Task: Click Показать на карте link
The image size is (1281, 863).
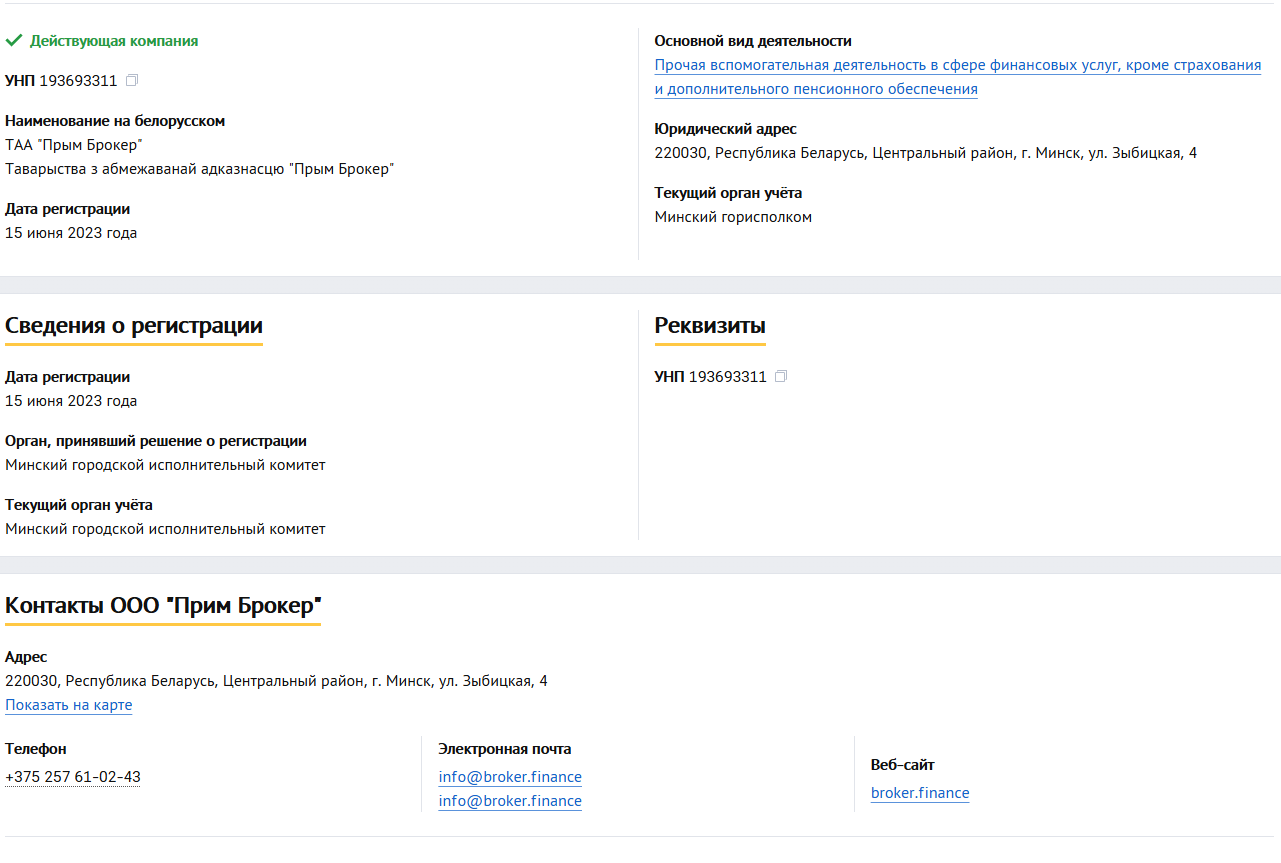Action: [68, 705]
